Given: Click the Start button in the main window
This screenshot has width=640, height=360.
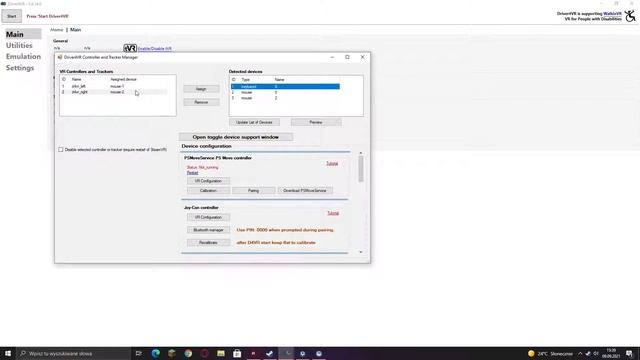Looking at the screenshot, I should point(11,16).
